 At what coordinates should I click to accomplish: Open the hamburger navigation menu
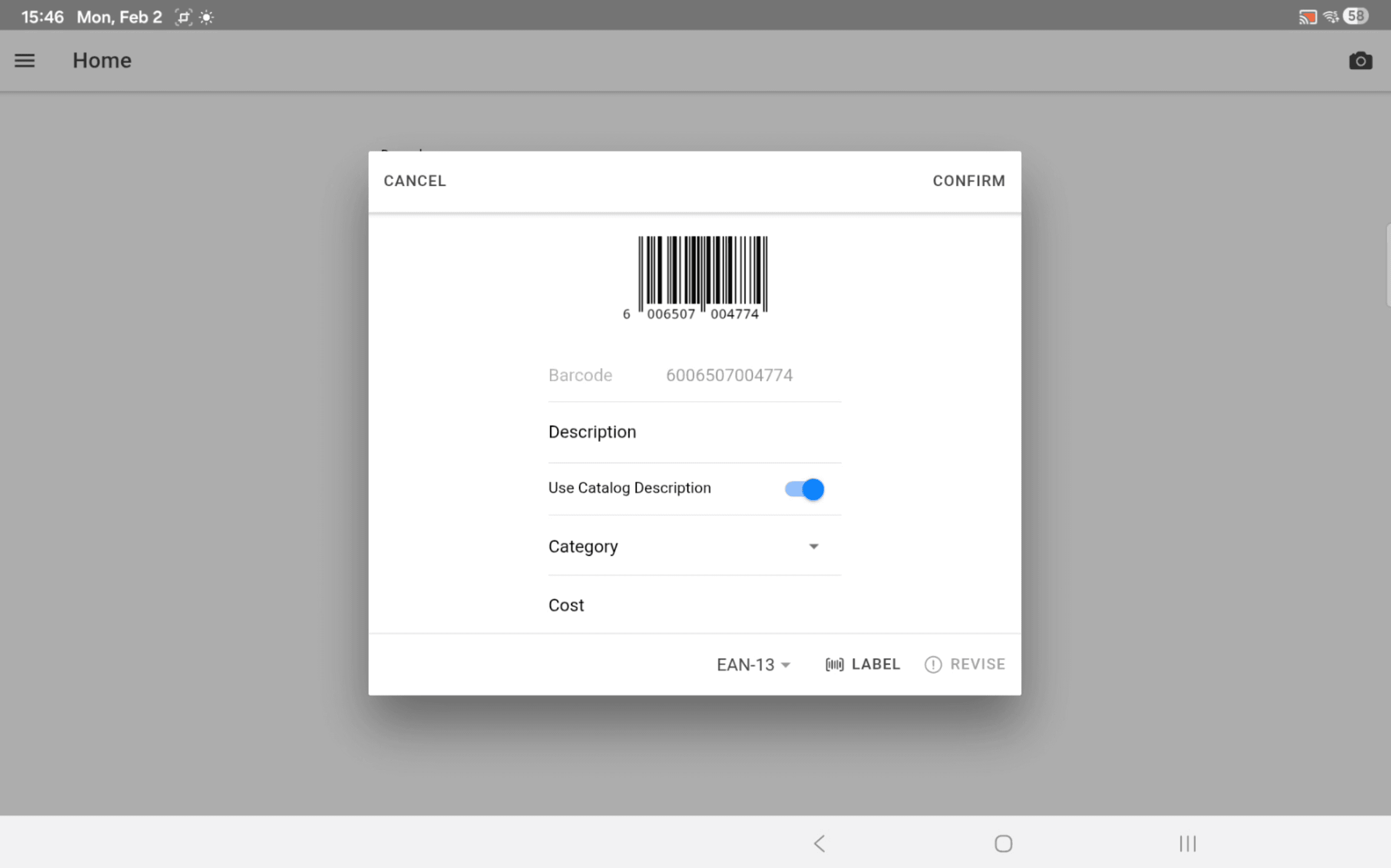coord(25,60)
